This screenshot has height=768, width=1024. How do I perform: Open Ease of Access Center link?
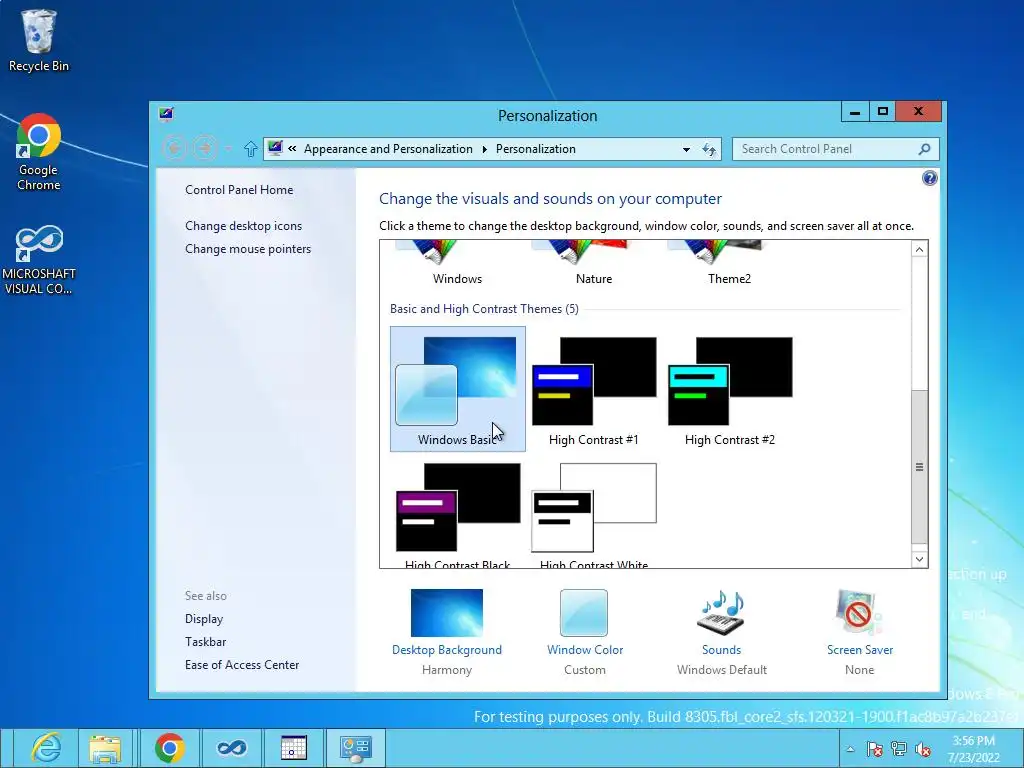tap(242, 665)
